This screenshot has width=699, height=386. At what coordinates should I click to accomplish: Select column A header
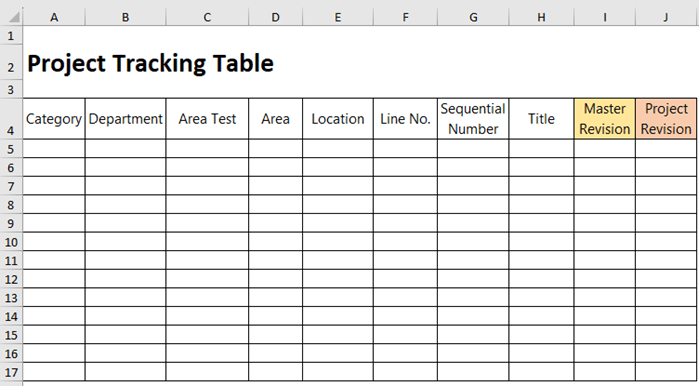[54, 17]
